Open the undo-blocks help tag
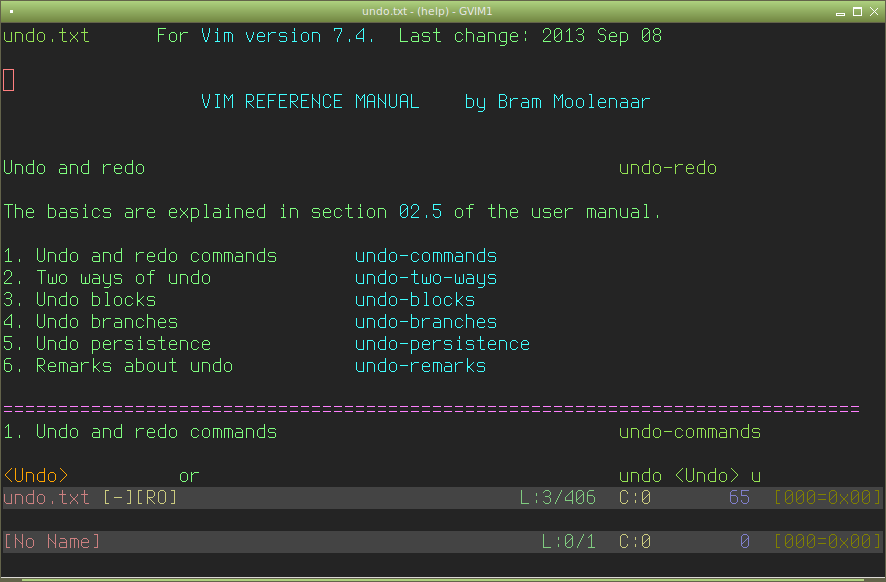Viewport: 886px width, 582px height. point(414,300)
